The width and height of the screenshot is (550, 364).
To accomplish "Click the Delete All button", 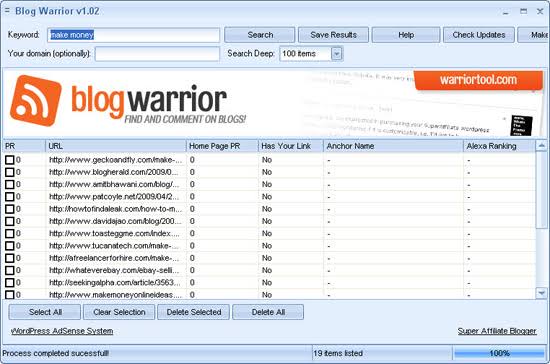I will point(268,312).
